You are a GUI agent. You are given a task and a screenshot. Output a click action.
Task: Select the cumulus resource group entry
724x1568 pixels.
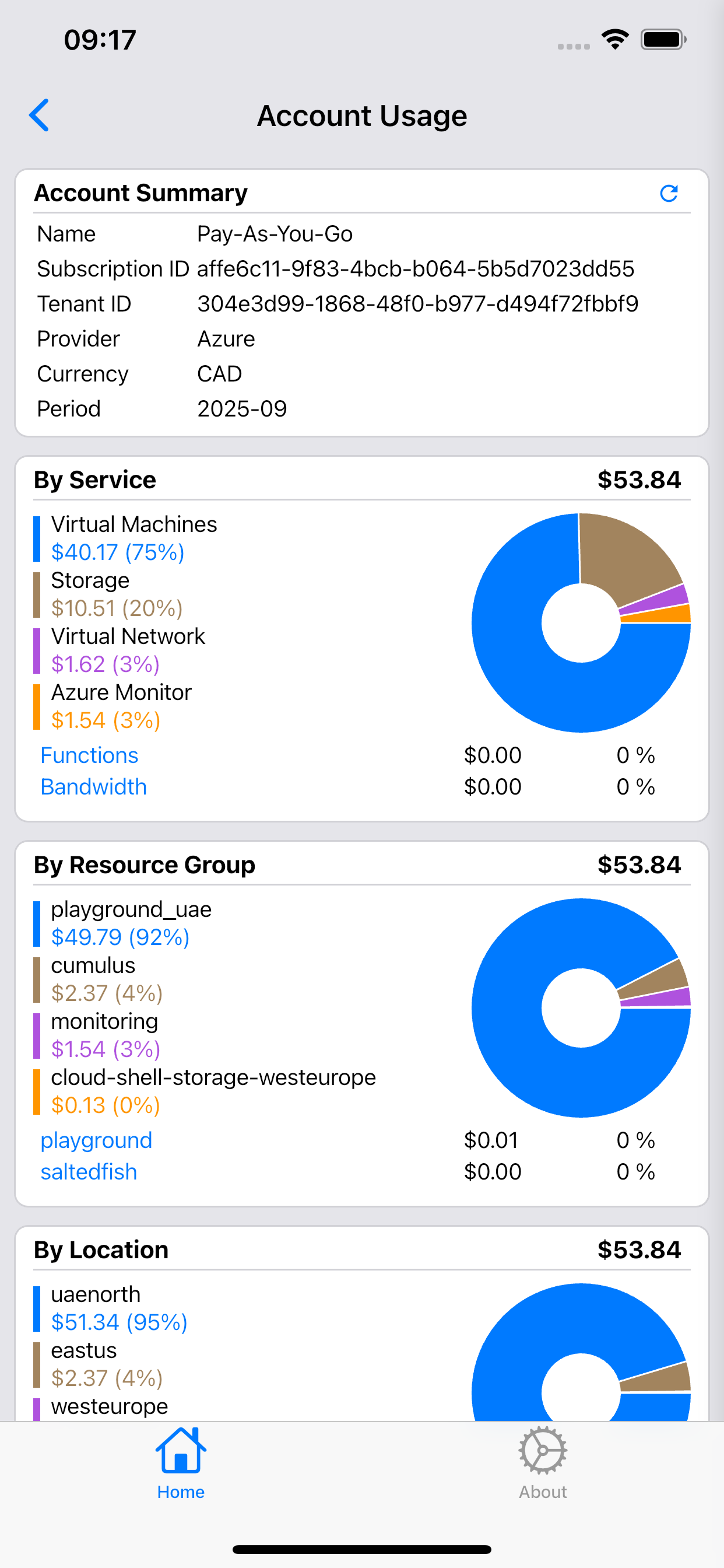point(98,979)
